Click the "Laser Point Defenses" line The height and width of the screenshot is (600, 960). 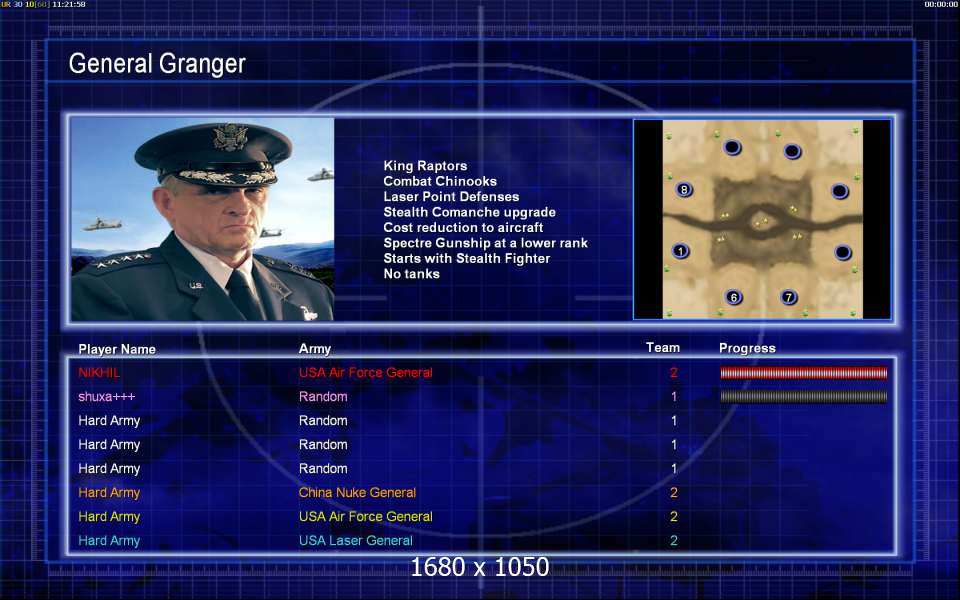[451, 197]
